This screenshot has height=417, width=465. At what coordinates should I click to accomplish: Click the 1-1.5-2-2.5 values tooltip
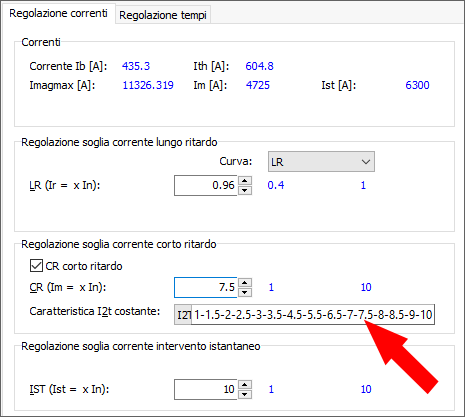click(x=313, y=314)
